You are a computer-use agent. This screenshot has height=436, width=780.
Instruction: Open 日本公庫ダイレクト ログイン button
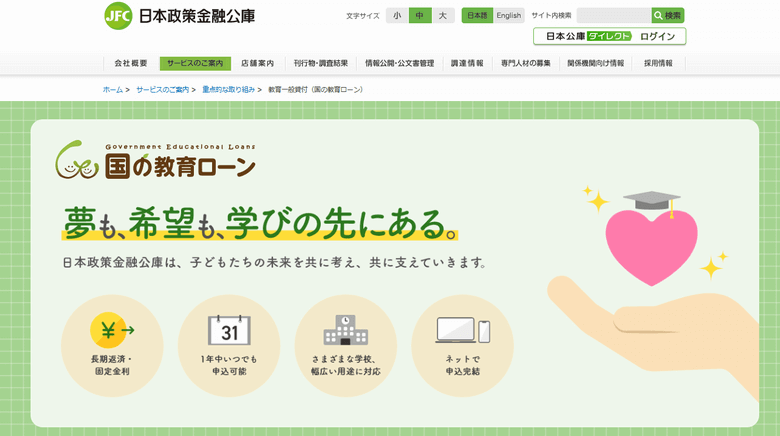(x=609, y=36)
